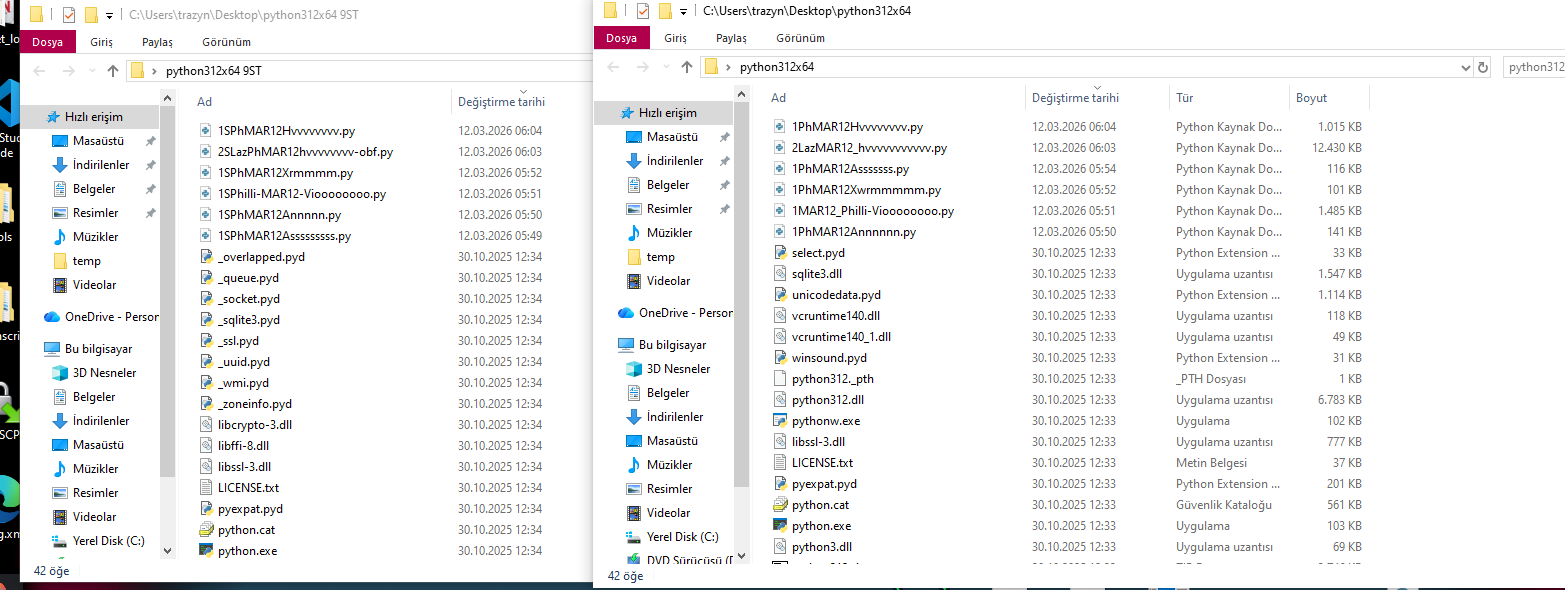1565x590 pixels.
Task: Open the Dosya menu in the 9ST window
Action: pos(47,42)
